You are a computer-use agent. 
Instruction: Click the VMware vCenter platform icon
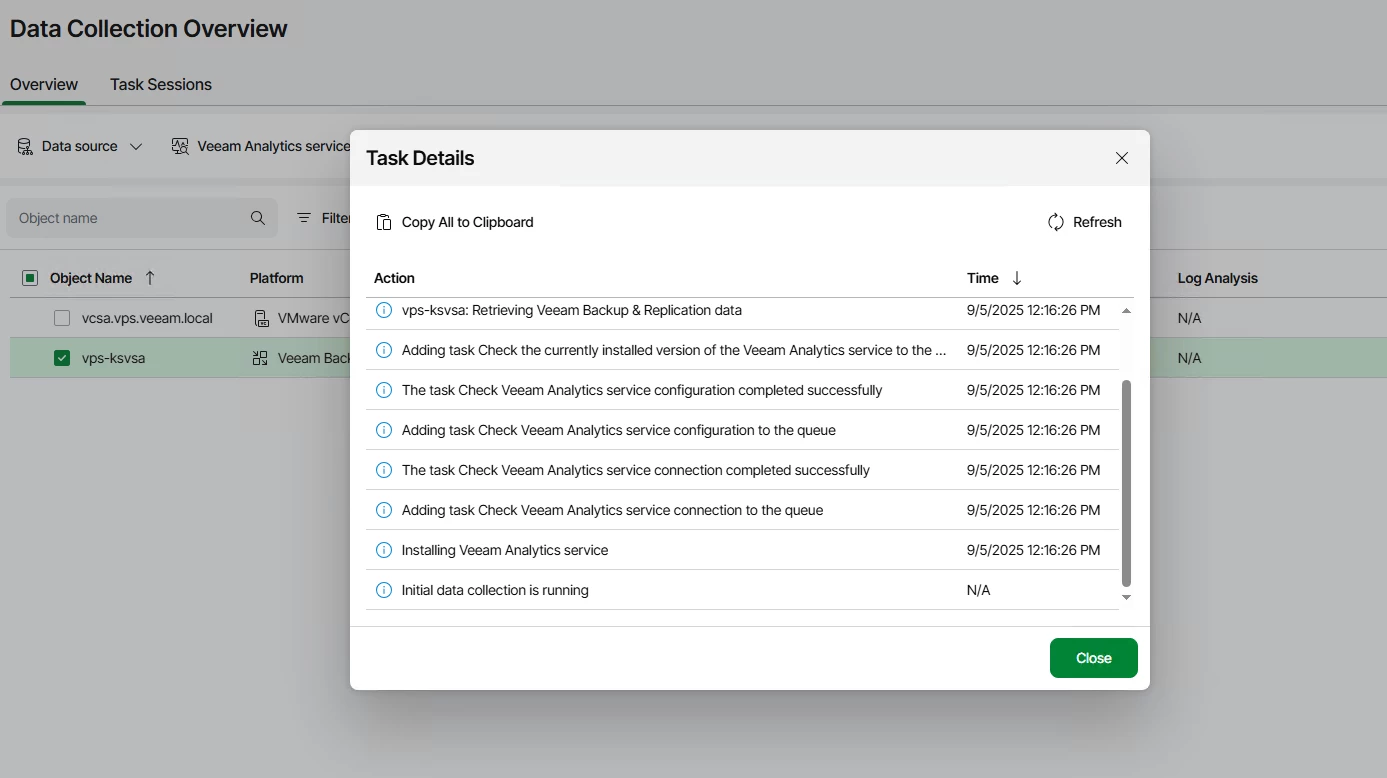[261, 318]
